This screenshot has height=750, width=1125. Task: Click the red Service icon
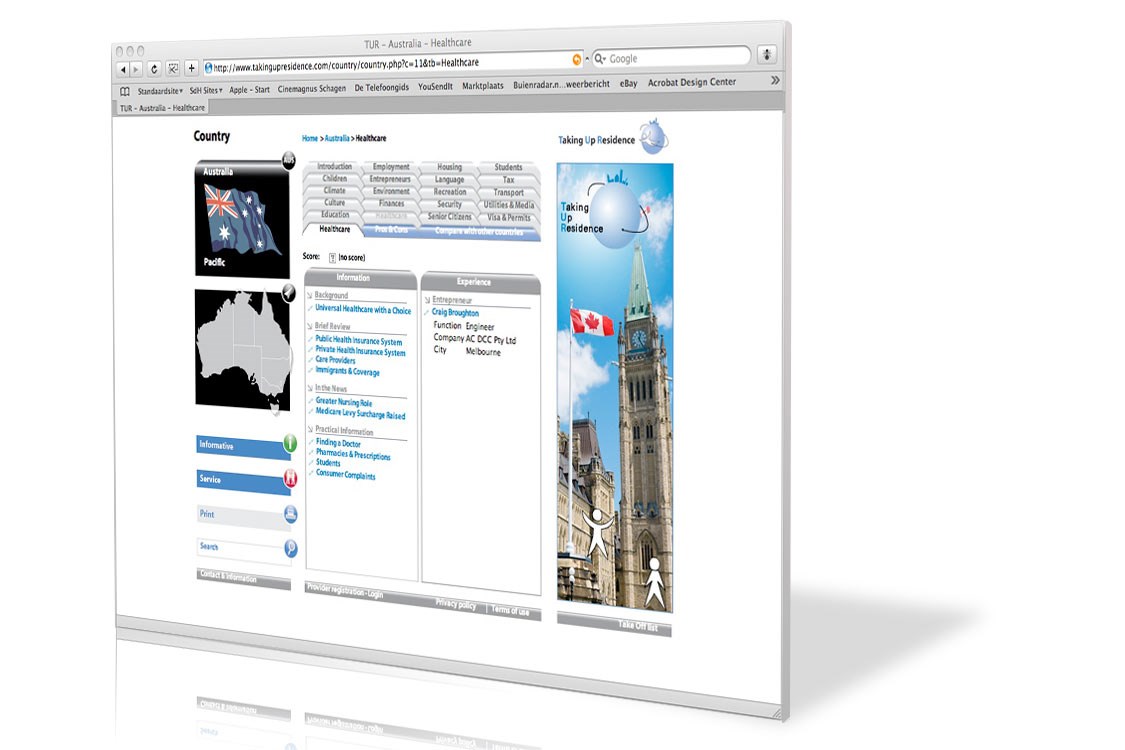pyautogui.click(x=290, y=478)
